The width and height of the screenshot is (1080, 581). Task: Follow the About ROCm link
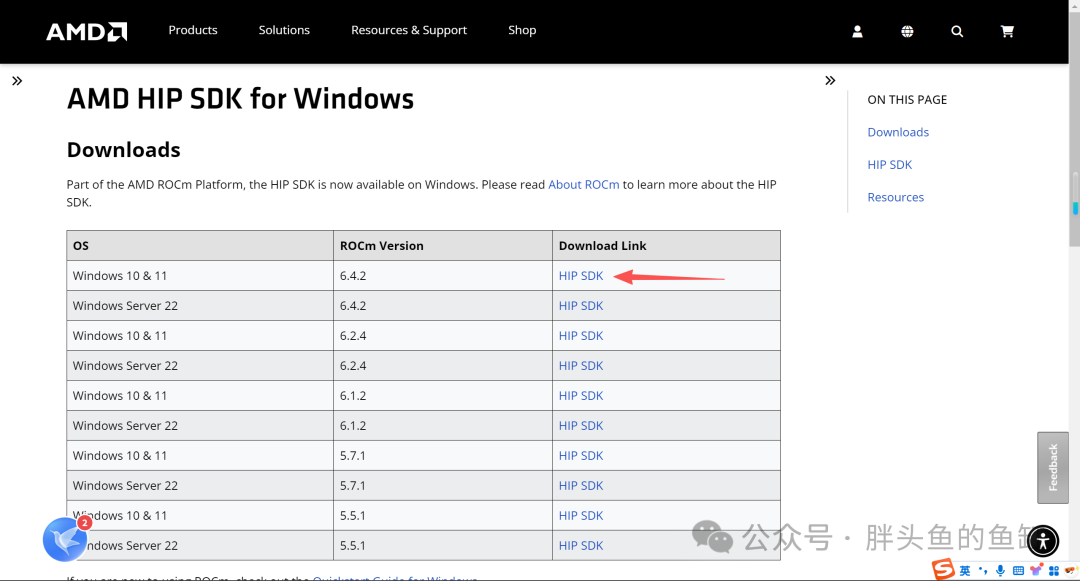583,184
